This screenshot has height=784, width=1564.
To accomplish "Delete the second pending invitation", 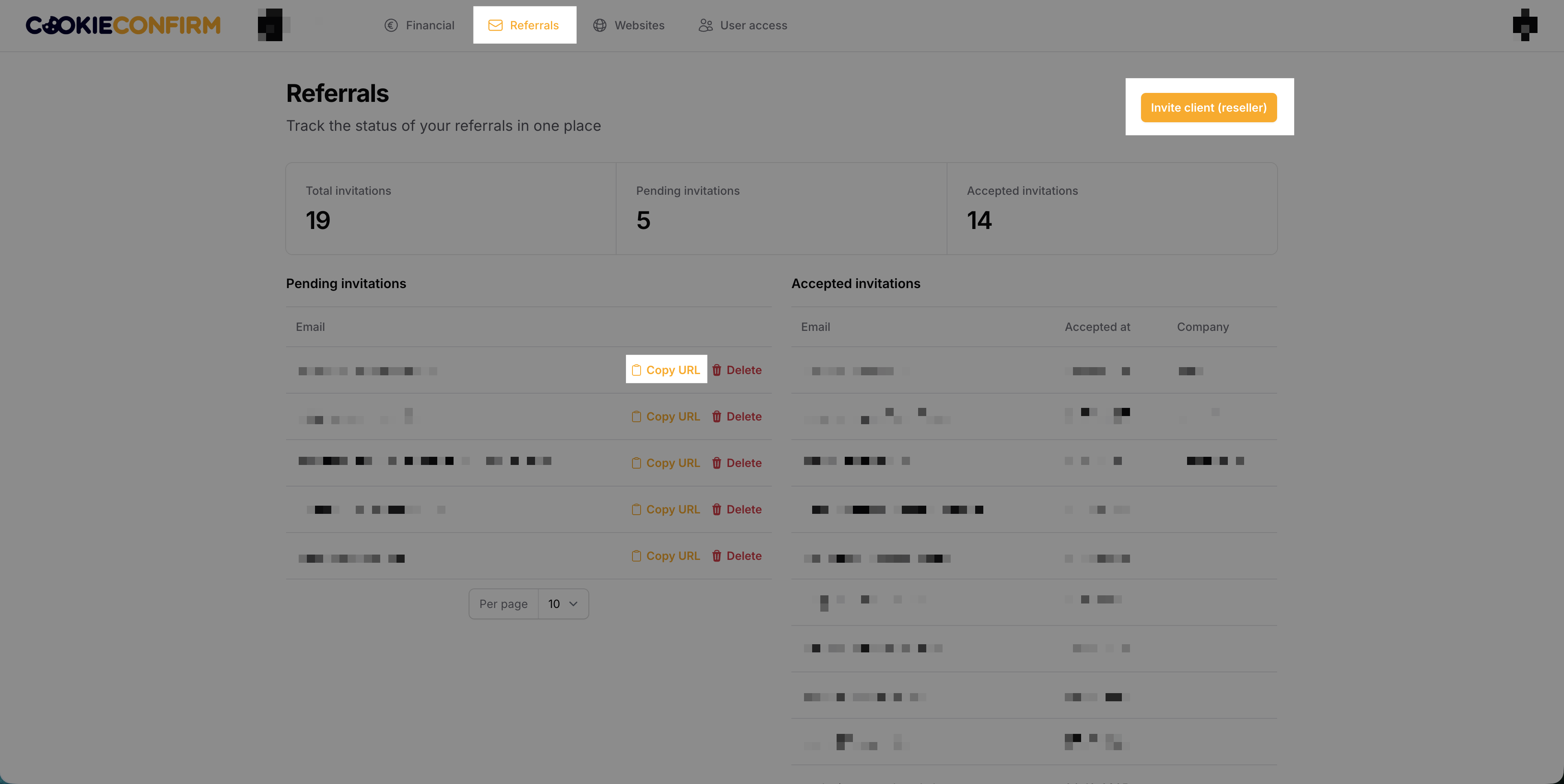I will click(736, 416).
